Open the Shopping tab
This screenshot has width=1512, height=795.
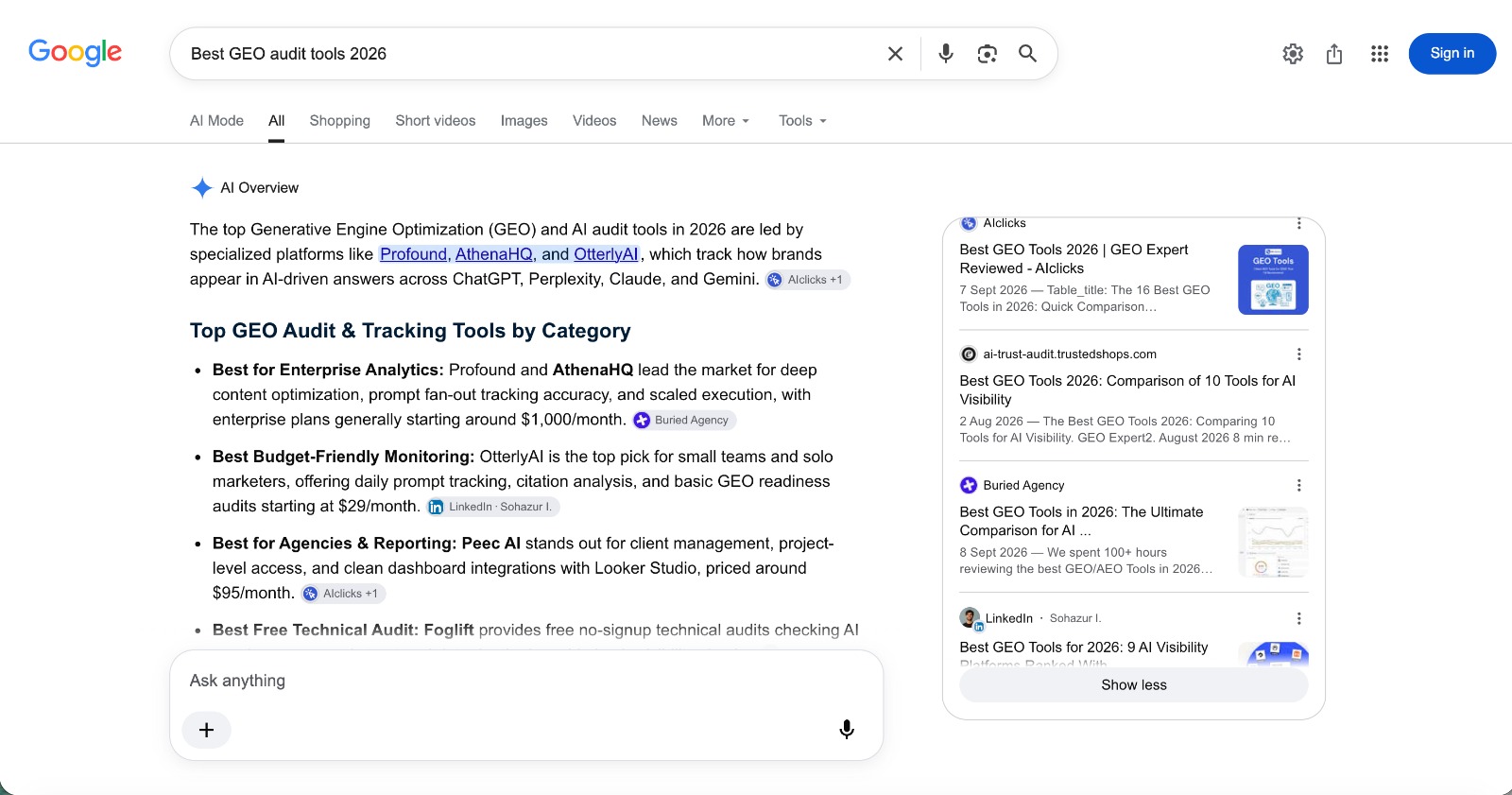[339, 121]
